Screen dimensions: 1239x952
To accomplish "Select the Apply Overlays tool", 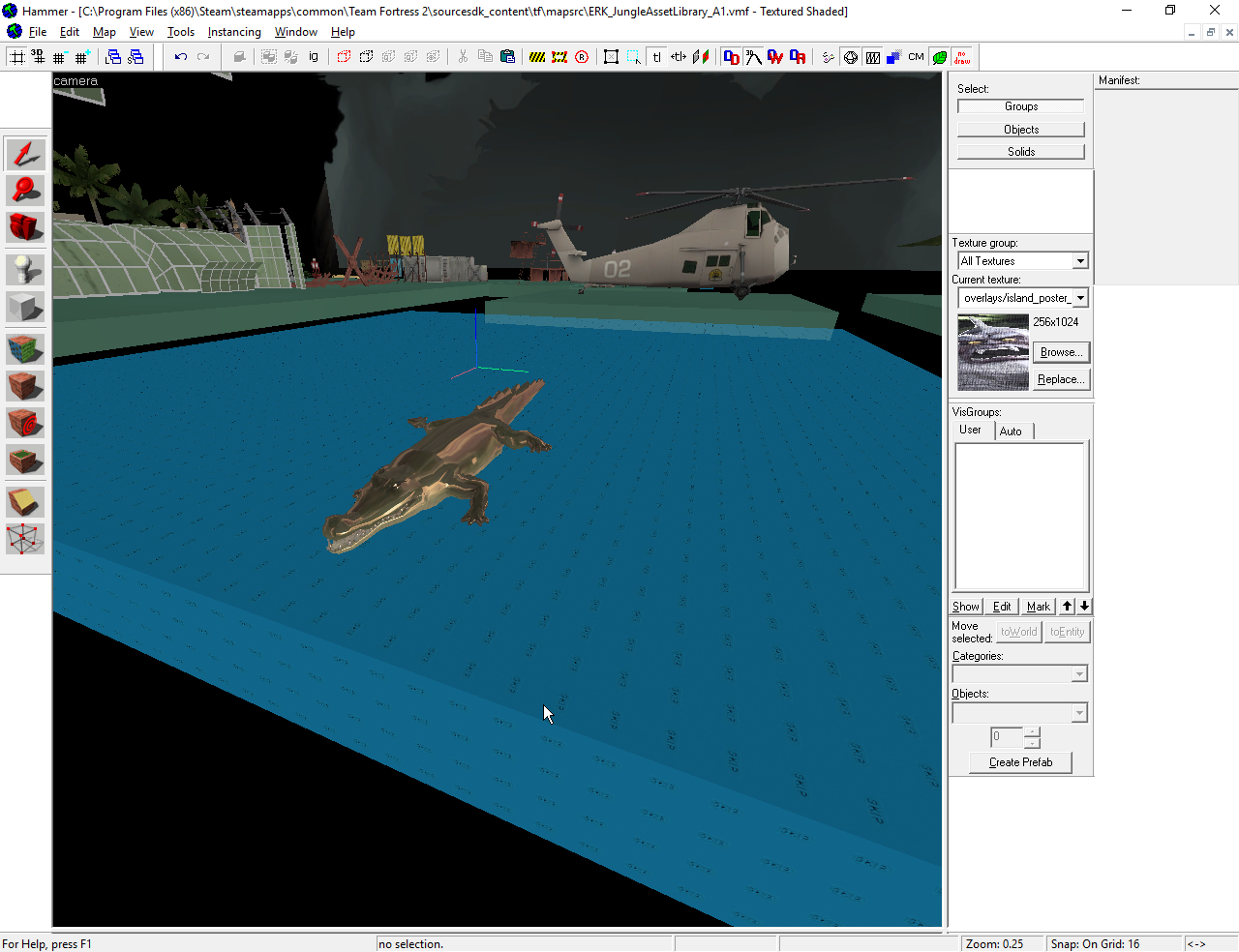I will tap(25, 460).
